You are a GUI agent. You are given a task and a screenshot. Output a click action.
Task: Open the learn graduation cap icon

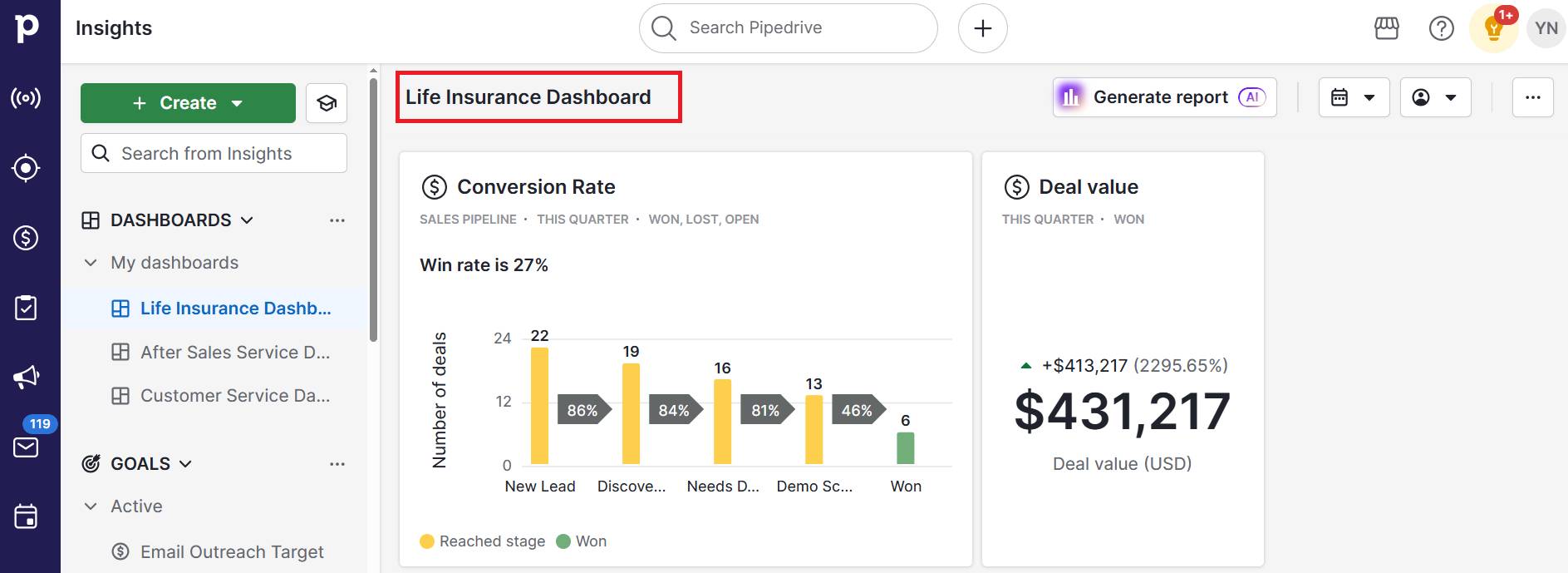coord(327,103)
